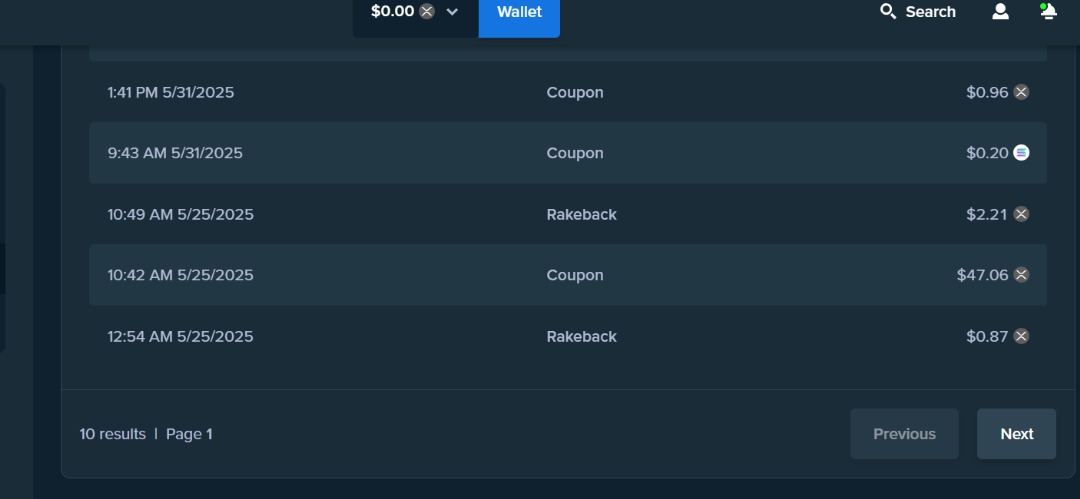Click the $0.00 balance amount
This screenshot has height=499, width=1080.
tap(393, 11)
